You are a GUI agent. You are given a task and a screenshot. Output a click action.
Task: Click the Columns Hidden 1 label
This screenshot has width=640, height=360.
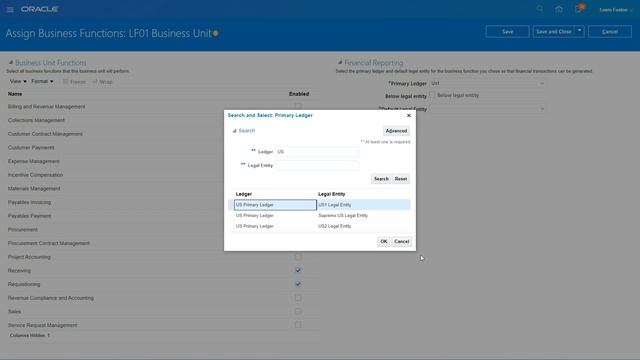coord(30,336)
